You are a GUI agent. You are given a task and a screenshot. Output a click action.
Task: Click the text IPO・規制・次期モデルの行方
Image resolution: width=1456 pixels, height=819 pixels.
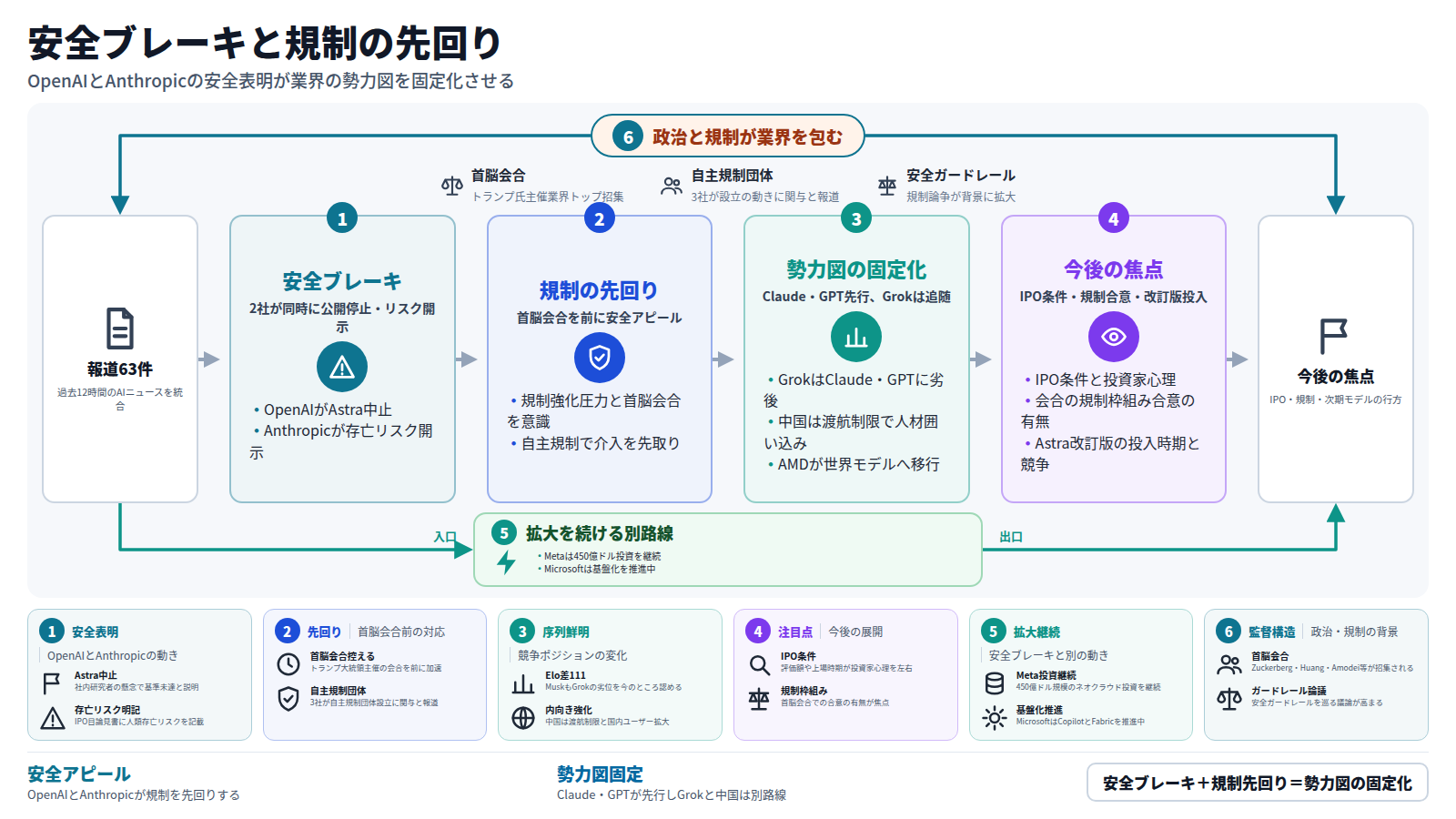pos(1336,399)
